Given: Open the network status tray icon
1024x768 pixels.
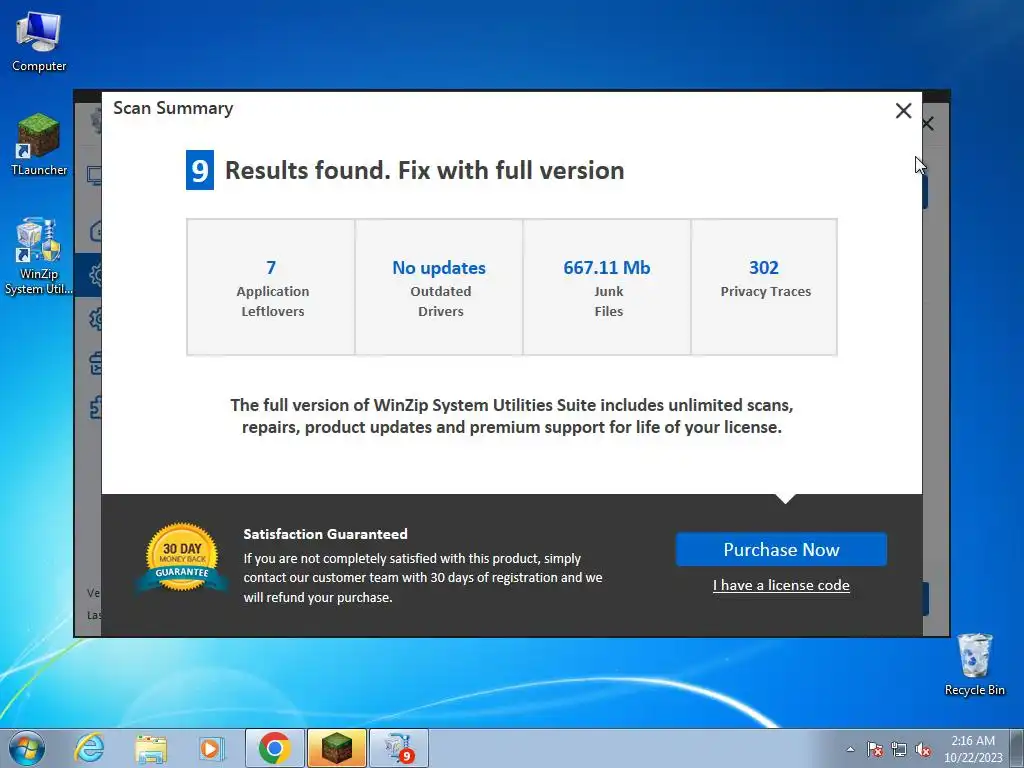Looking at the screenshot, I should [899, 749].
